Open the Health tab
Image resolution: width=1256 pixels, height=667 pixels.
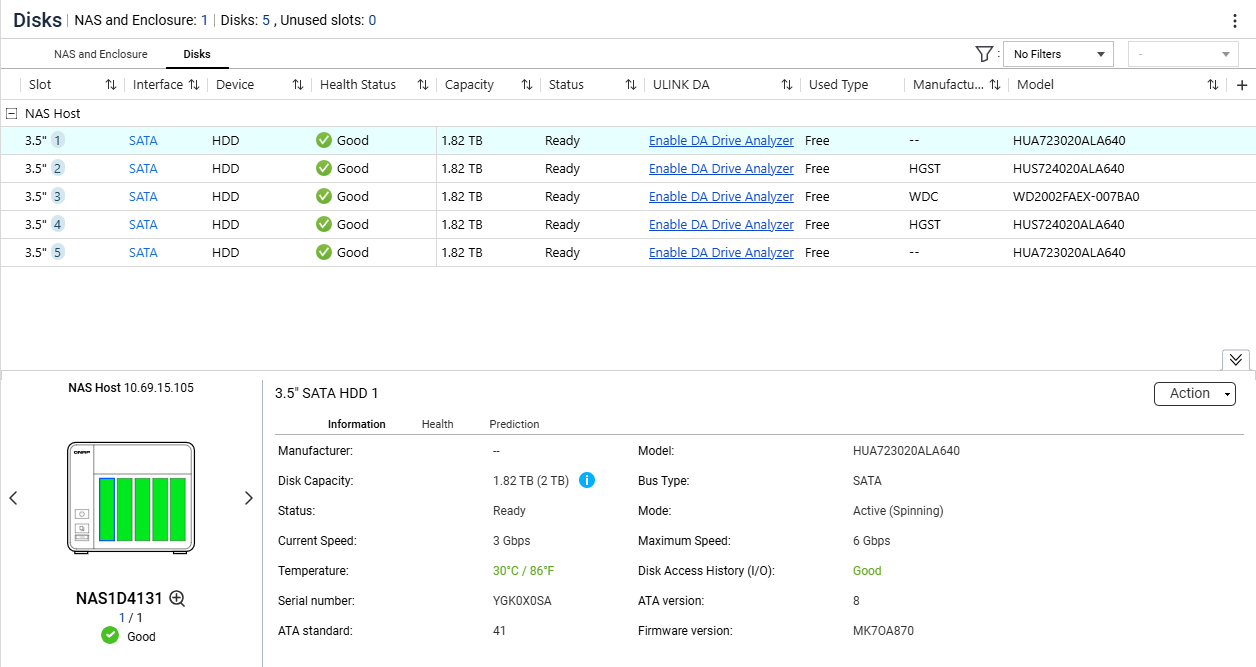(437, 424)
